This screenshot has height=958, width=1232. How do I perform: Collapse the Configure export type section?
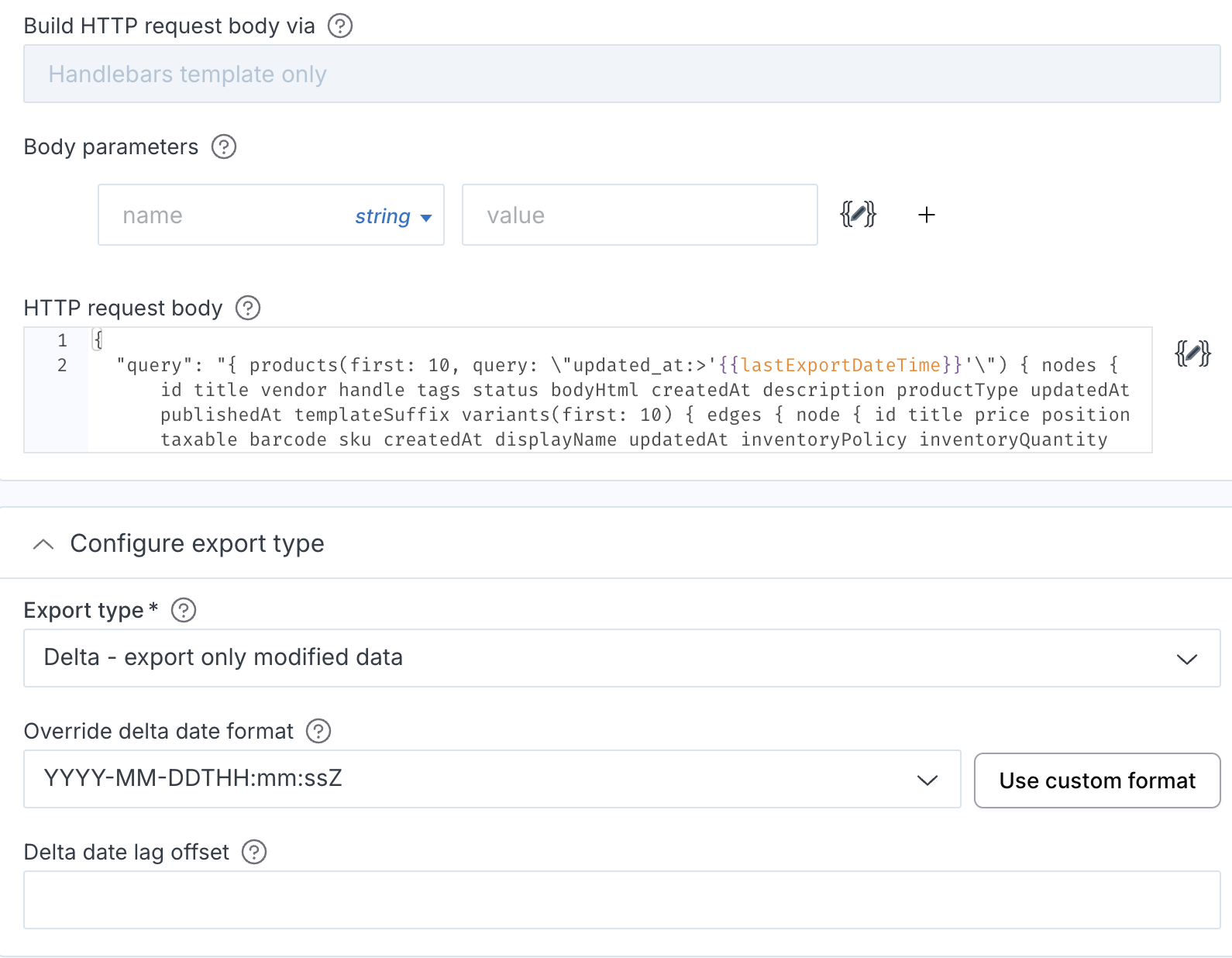pos(43,544)
